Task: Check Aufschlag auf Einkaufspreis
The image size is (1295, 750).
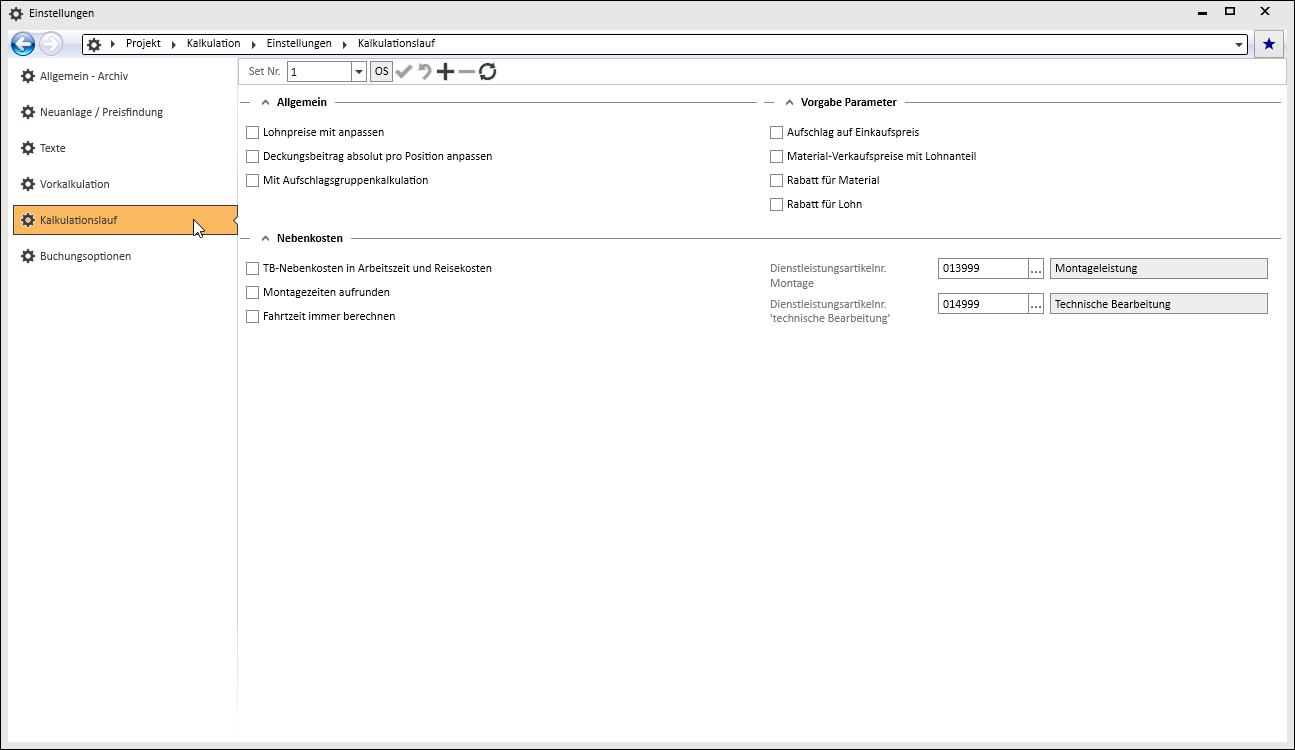Action: pos(776,132)
